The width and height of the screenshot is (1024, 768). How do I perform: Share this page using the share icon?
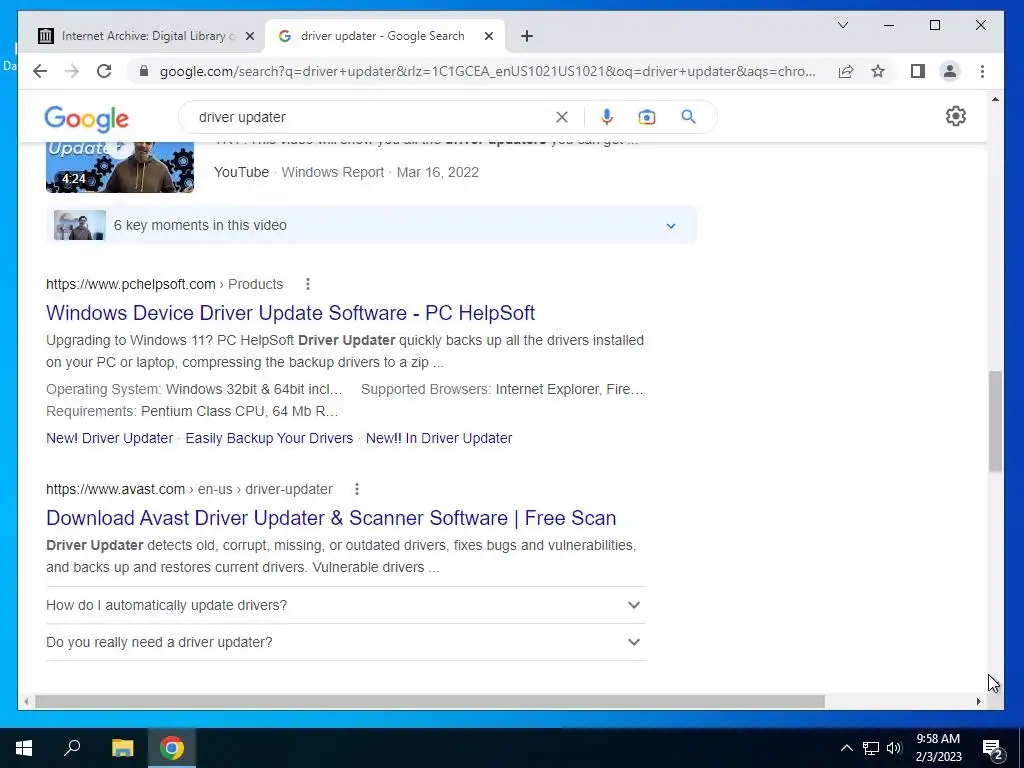click(x=846, y=71)
